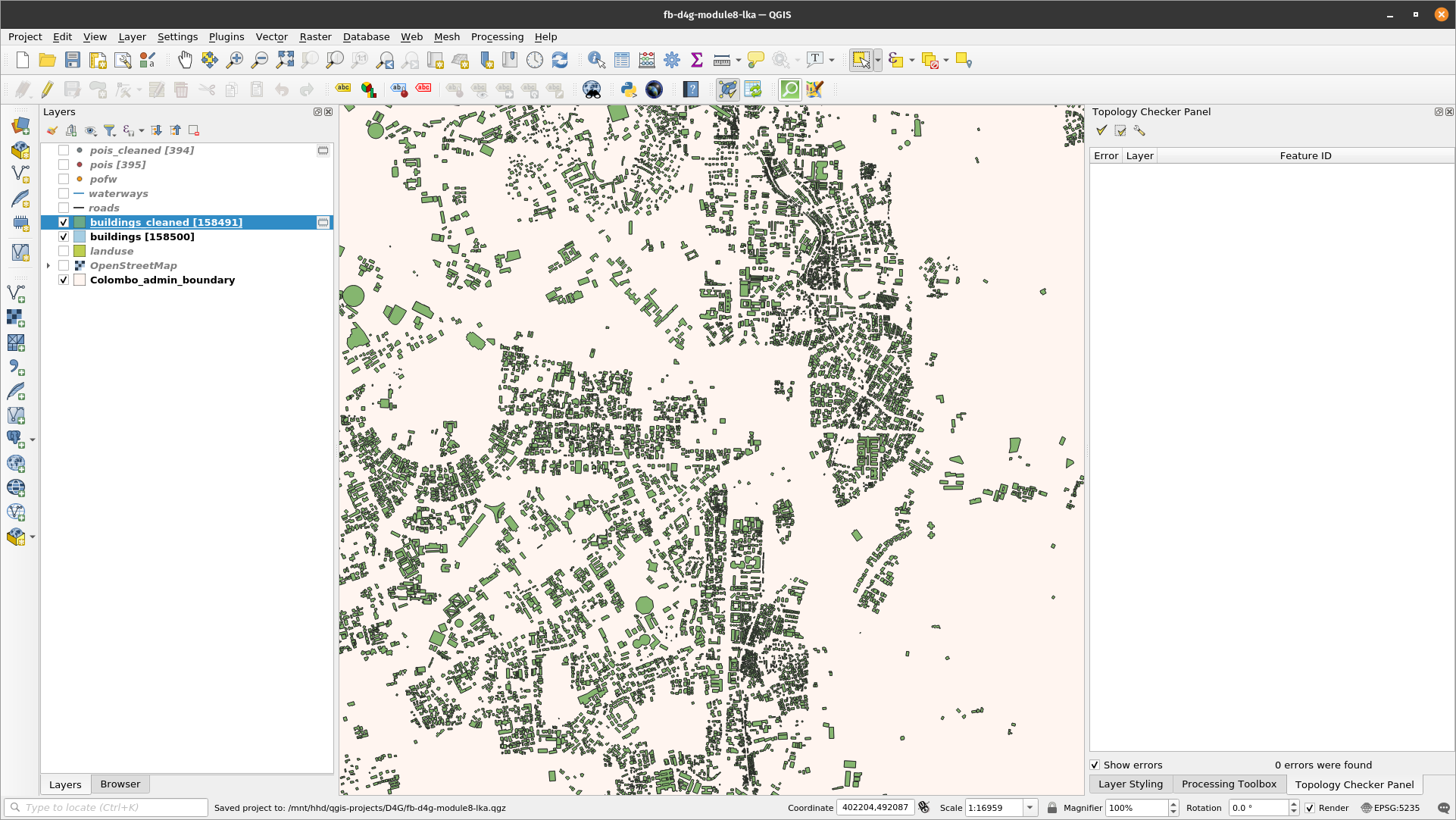The height and width of the screenshot is (820, 1456).
Task: Click the Layers panel button
Action: tap(64, 783)
